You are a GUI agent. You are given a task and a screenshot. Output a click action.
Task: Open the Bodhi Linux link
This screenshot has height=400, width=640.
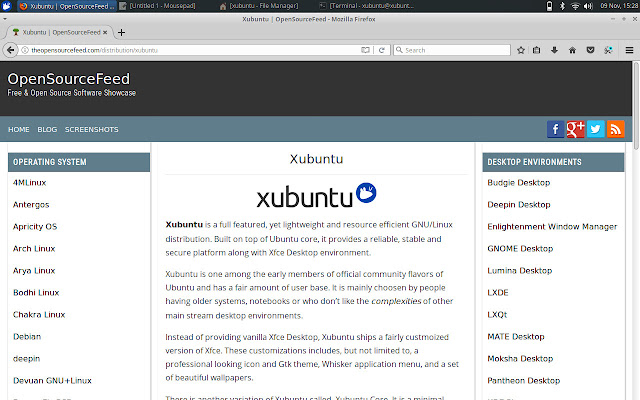[x=36, y=293]
